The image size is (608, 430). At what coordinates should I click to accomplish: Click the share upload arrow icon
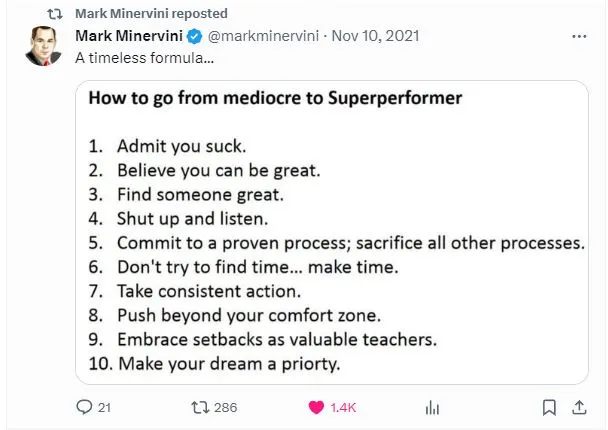578,407
